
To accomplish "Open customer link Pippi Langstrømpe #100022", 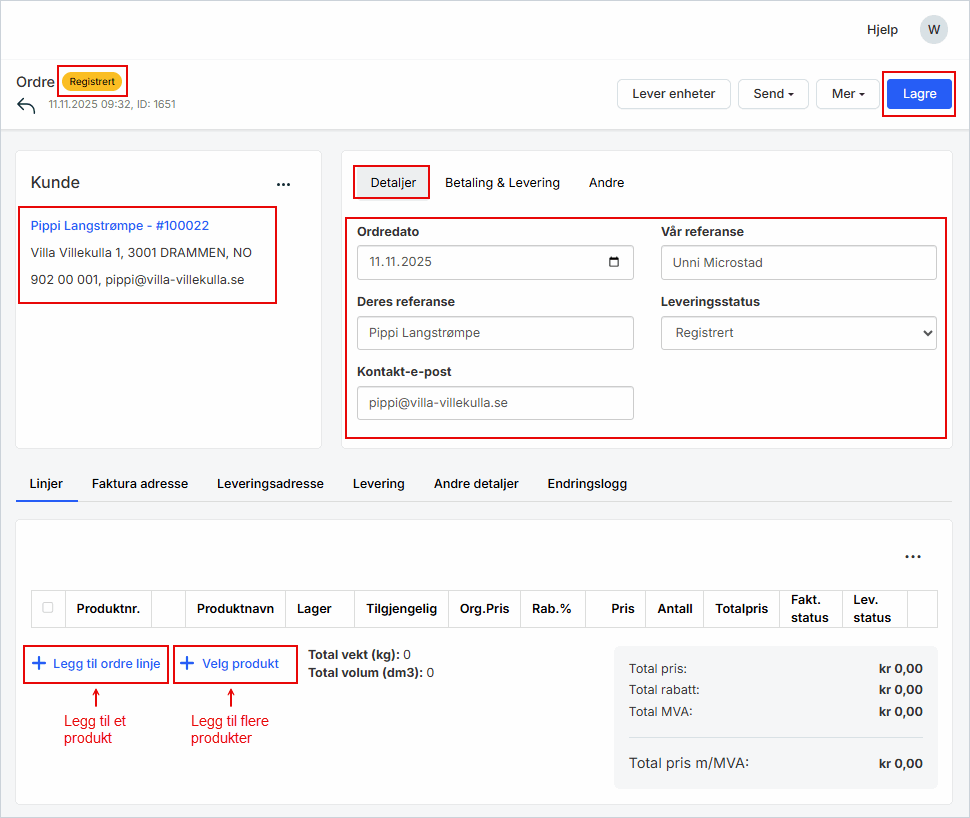I will pyautogui.click(x=120, y=226).
